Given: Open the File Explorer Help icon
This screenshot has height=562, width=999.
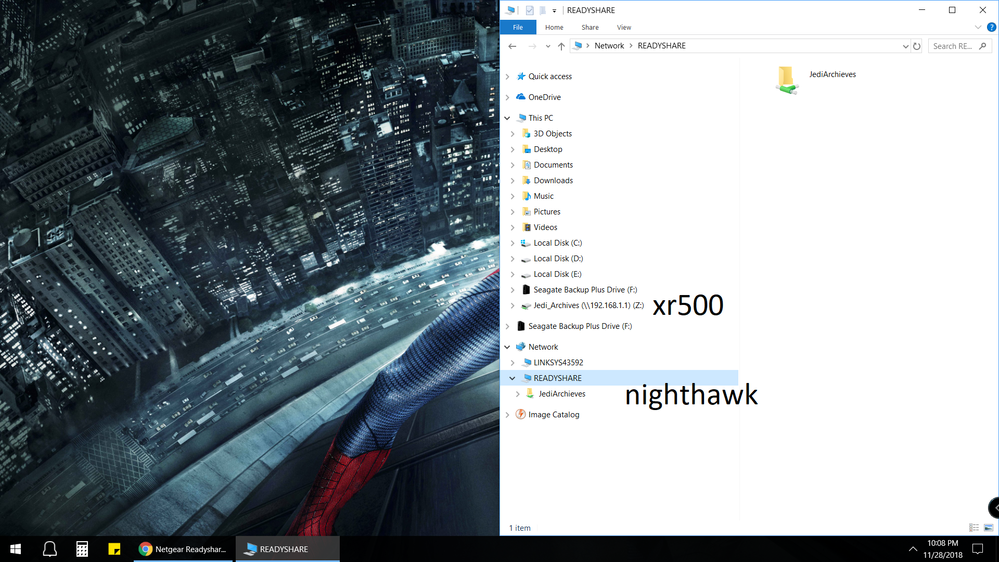Looking at the screenshot, I should pos(991,28).
